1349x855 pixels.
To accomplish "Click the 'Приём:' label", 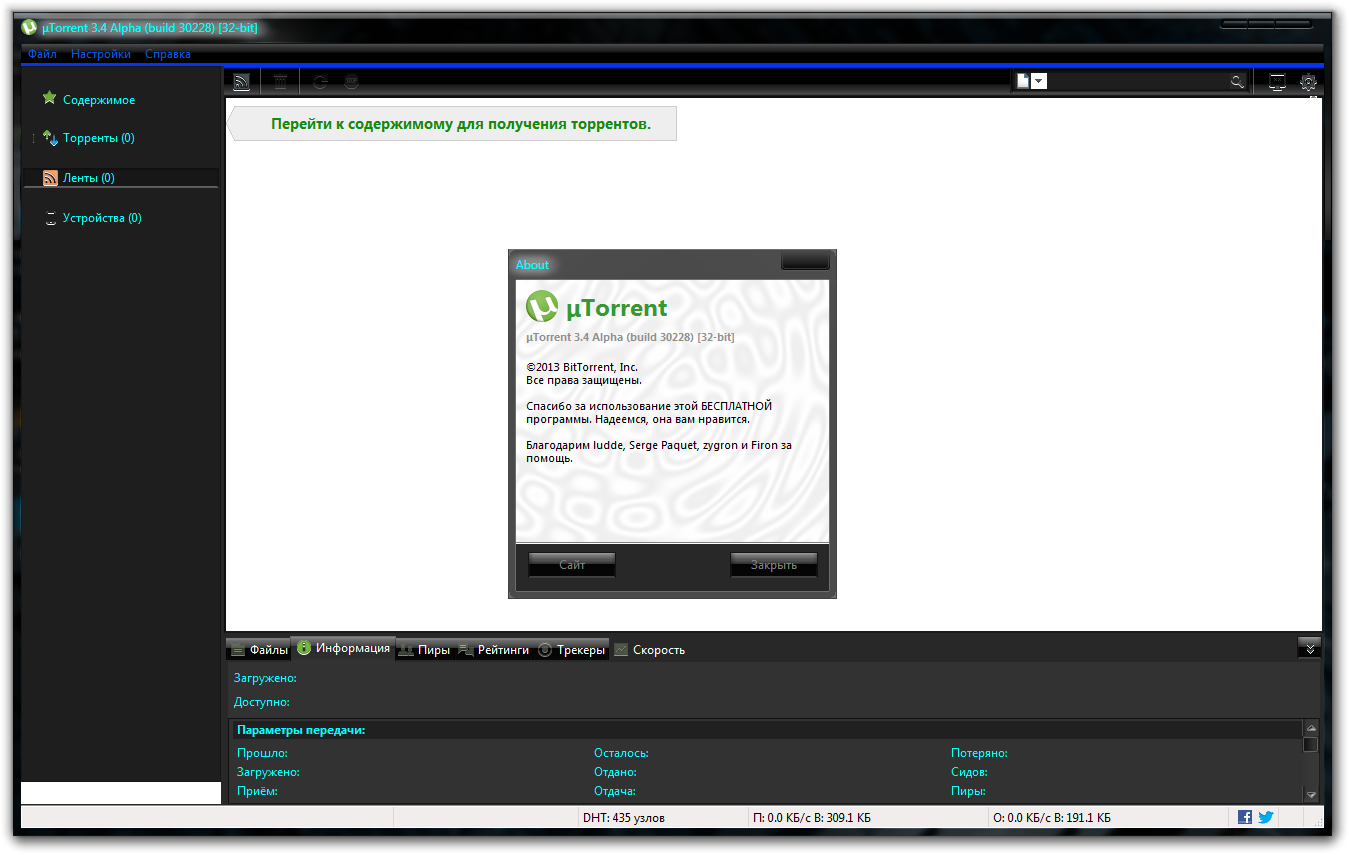I will [258, 791].
